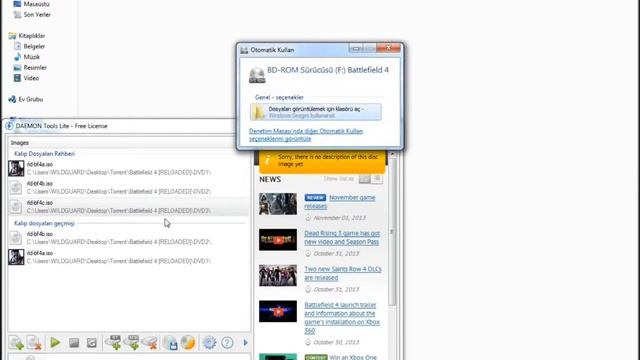Viewport: 640px width, 360px height.
Task: Select rld-bf4b.iso in Kalıp dosyaları geçmişi
Action: pyautogui.click(x=128, y=238)
